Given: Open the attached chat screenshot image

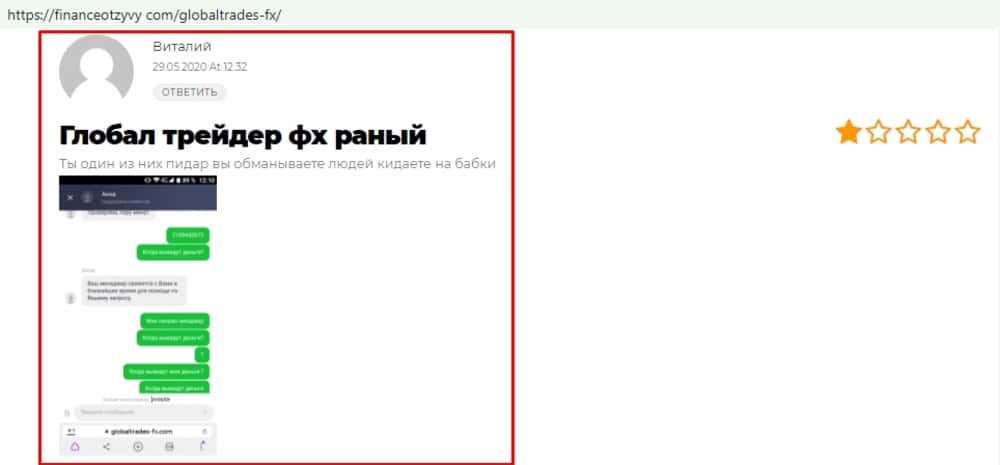Looking at the screenshot, I should pos(138,316).
